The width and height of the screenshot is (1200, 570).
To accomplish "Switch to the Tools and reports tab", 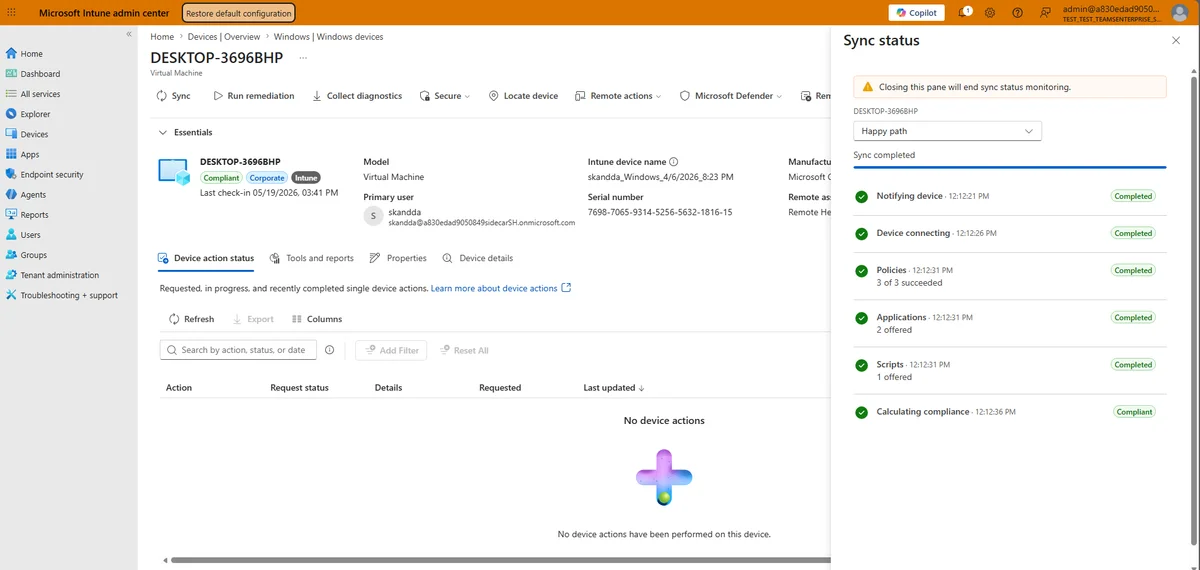I will 312,258.
